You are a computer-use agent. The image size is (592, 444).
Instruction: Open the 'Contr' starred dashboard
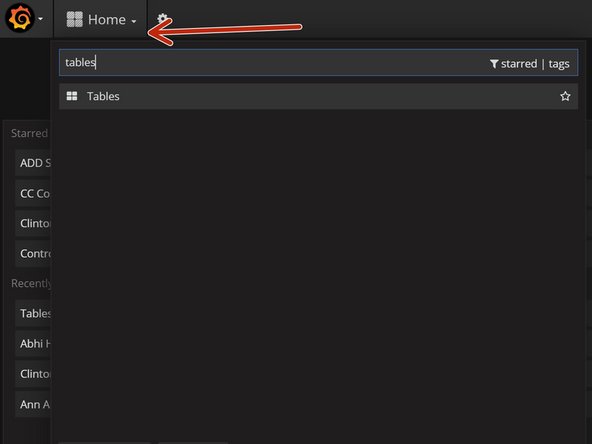coord(33,254)
